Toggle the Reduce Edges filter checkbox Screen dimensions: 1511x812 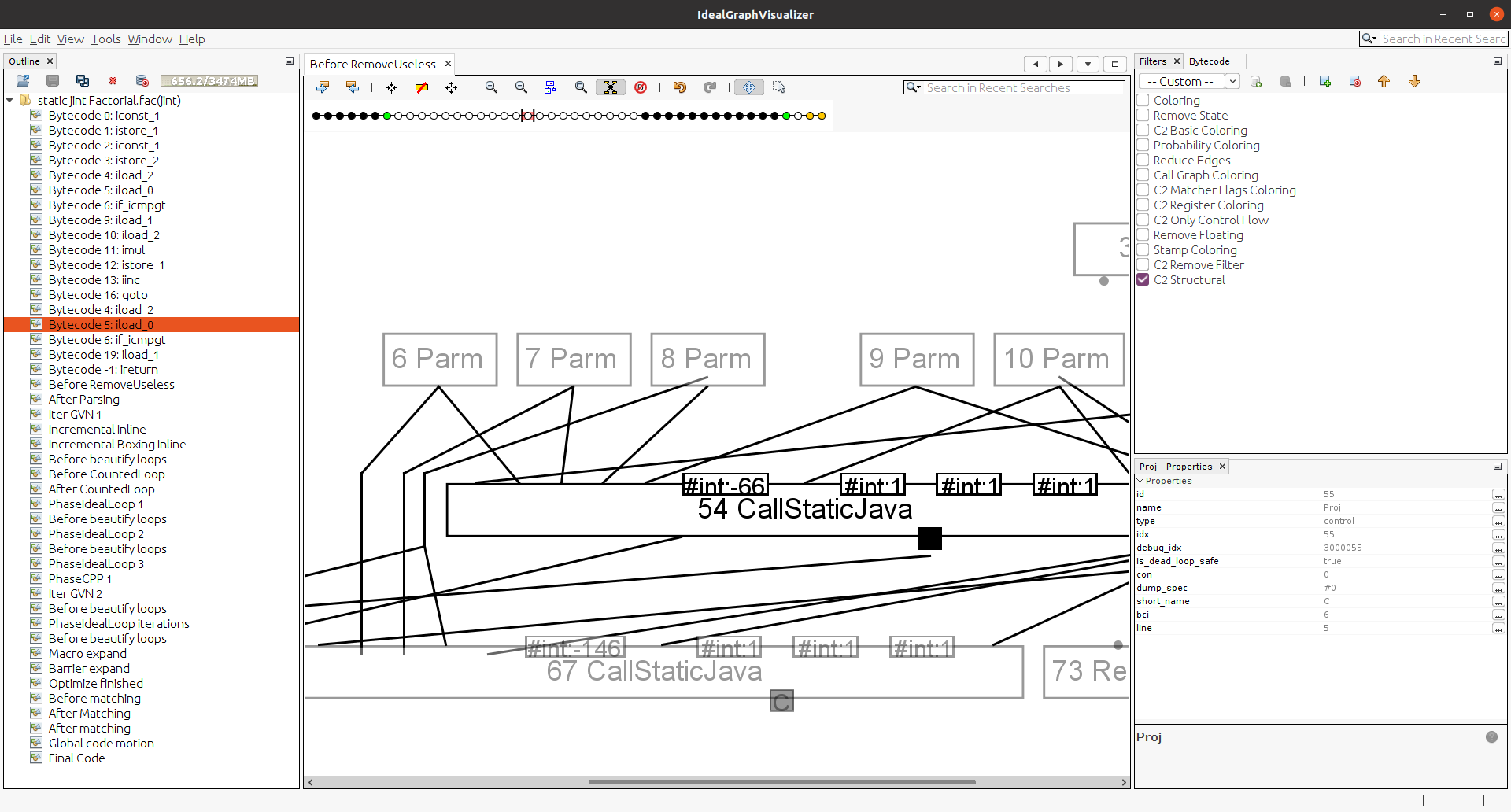click(x=1143, y=161)
